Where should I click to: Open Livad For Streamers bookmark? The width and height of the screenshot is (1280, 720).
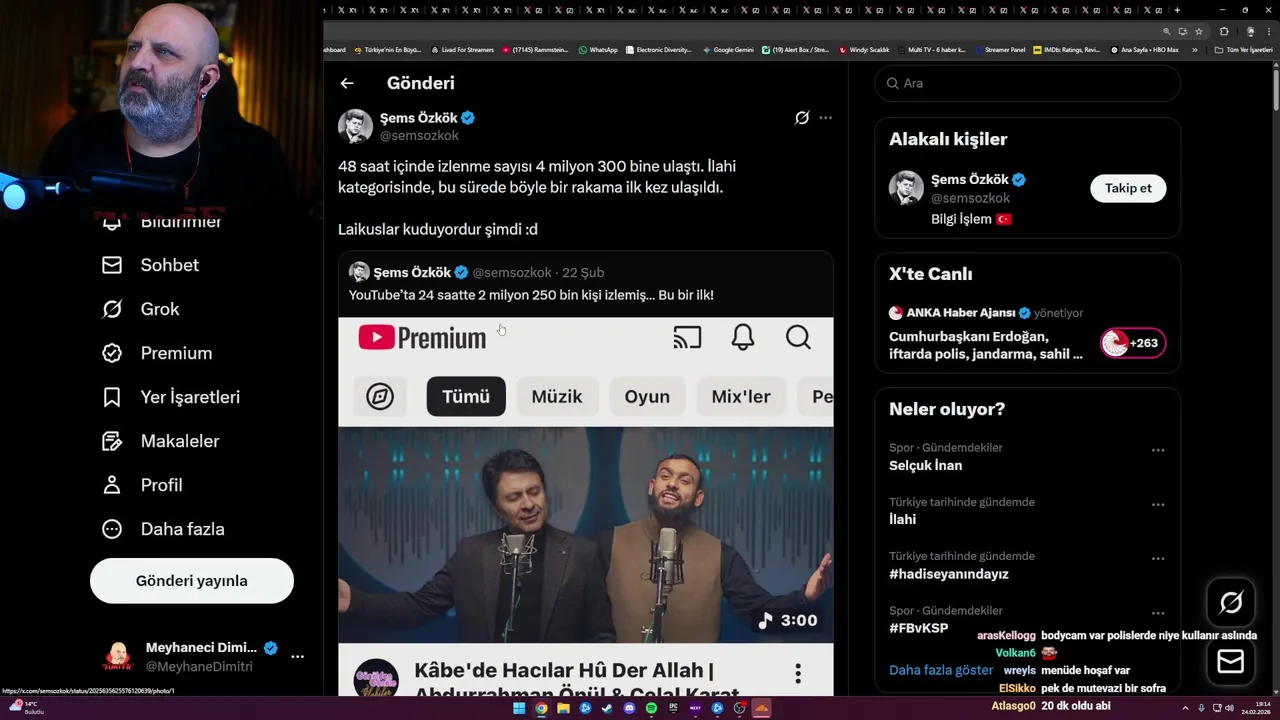pos(462,49)
